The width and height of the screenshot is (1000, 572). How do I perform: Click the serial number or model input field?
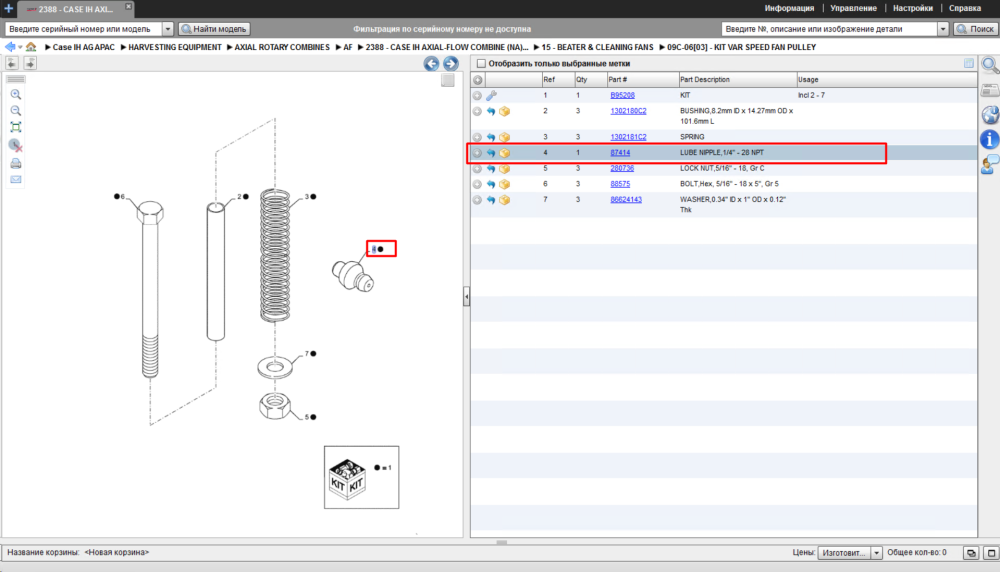click(84, 29)
